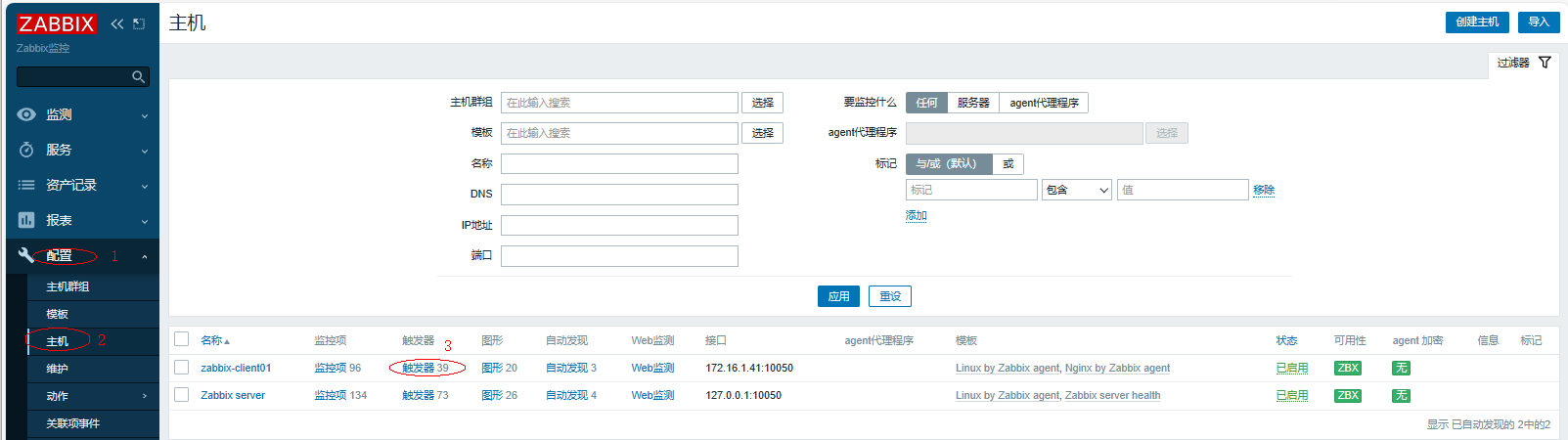
Task: Select checkbox for zabbix-client01 host
Action: click(181, 368)
